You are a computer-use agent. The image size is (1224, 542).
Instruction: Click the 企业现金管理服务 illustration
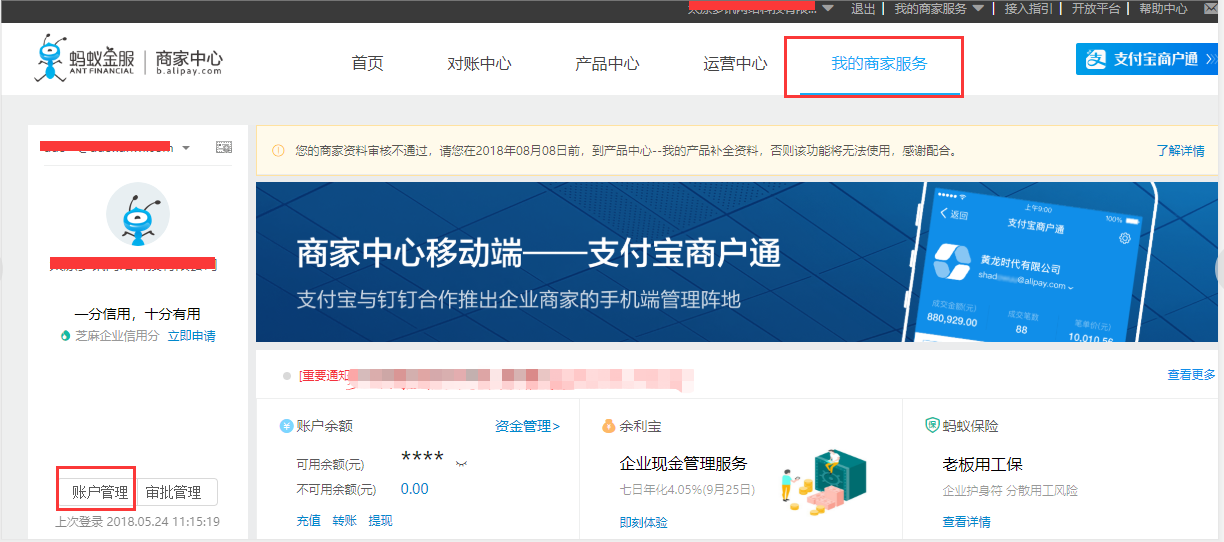point(825,482)
